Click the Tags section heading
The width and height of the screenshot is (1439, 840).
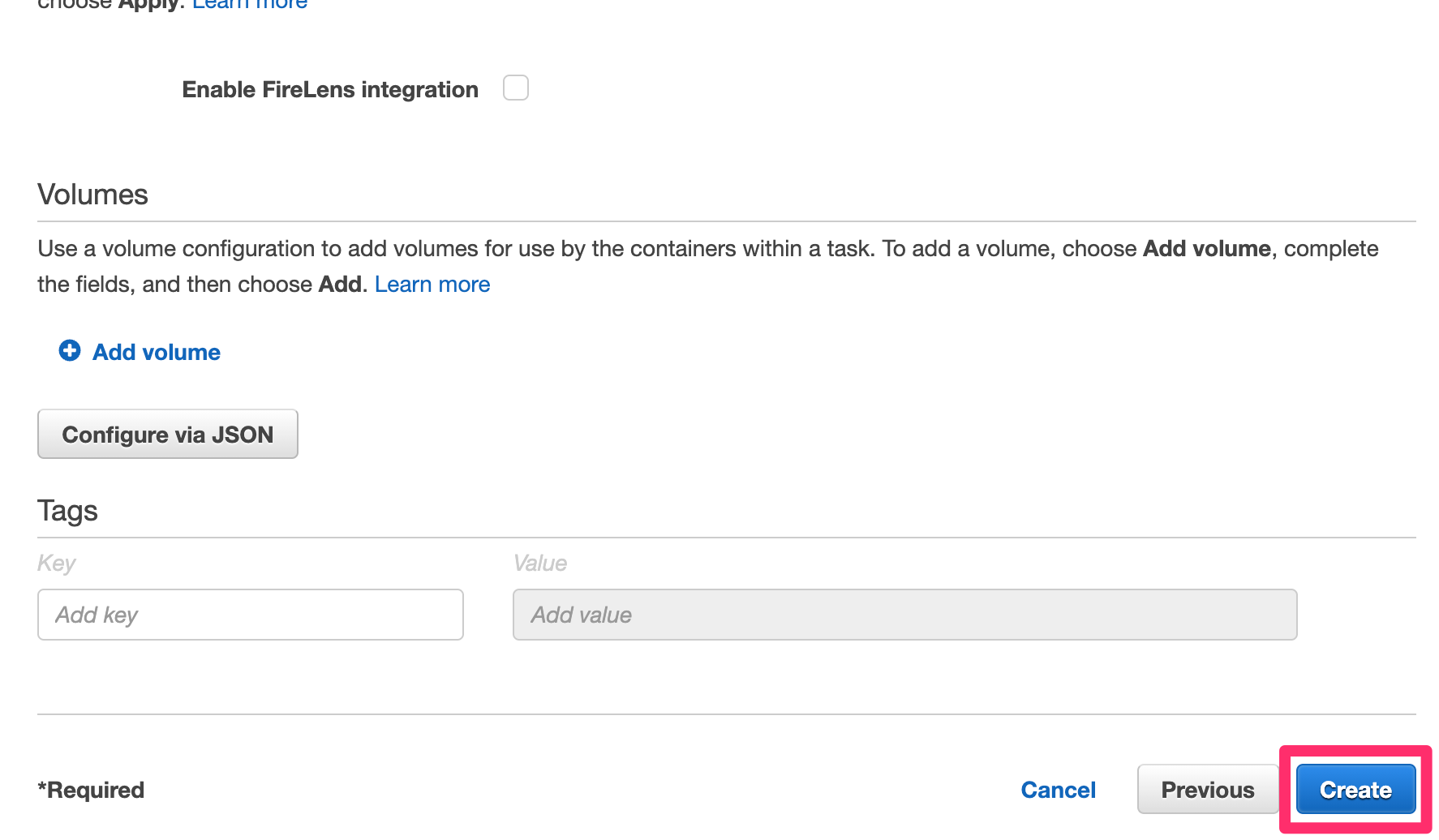pyautogui.click(x=67, y=510)
